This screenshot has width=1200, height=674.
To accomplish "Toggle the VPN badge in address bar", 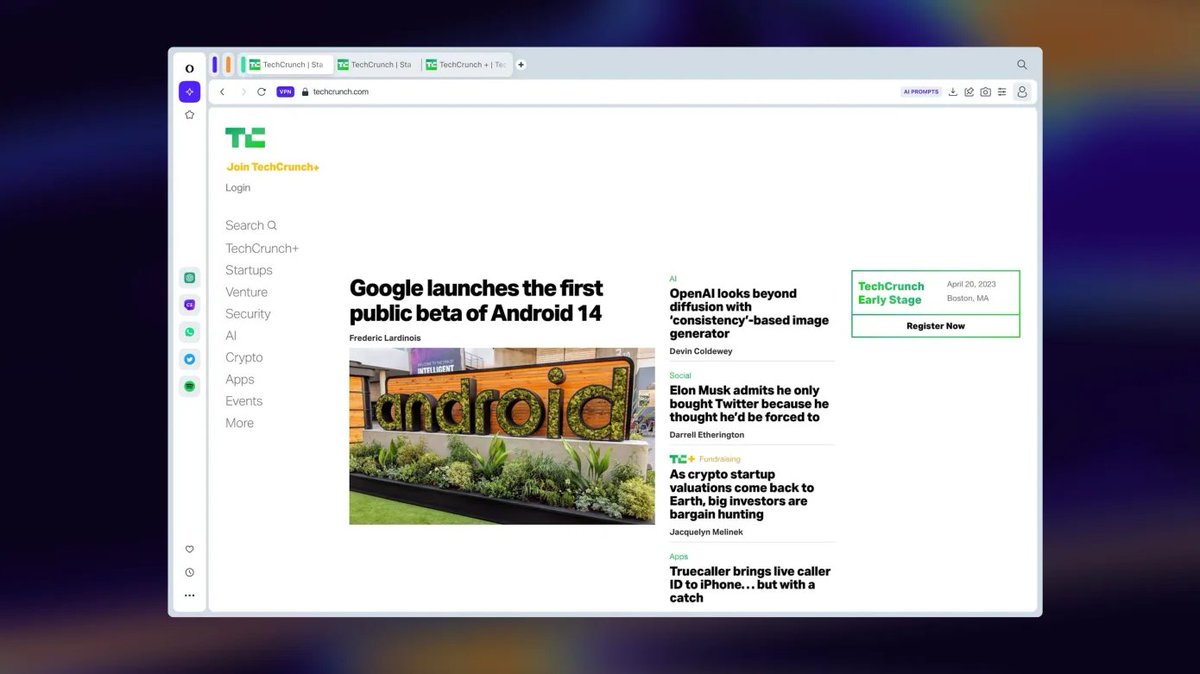I will tap(285, 92).
